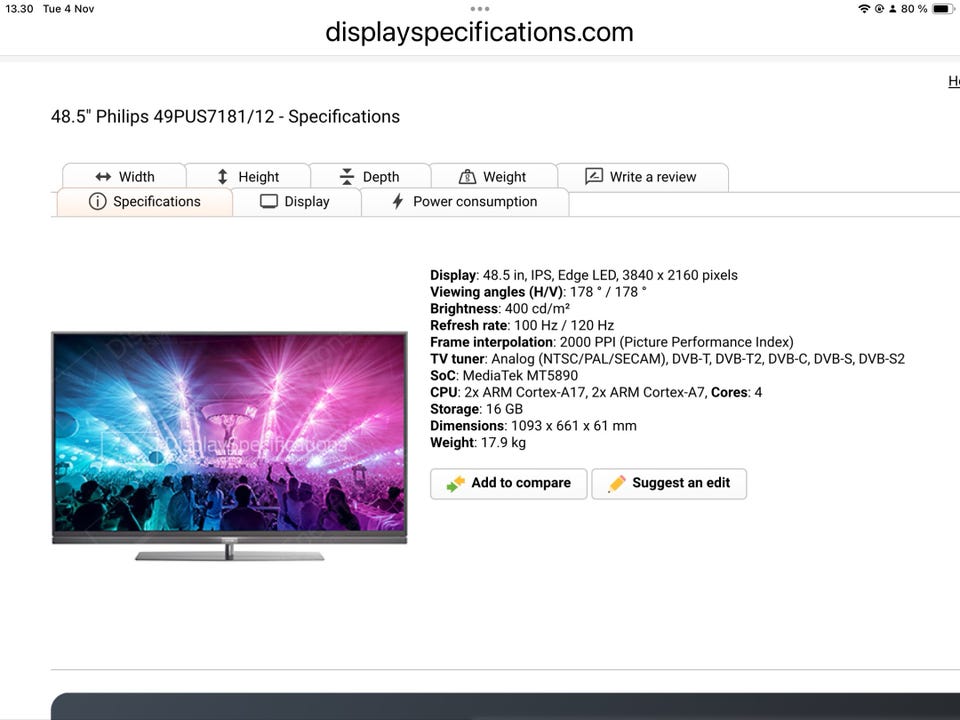960x720 pixels.
Task: Open the Write a review tab
Action: pos(642,176)
